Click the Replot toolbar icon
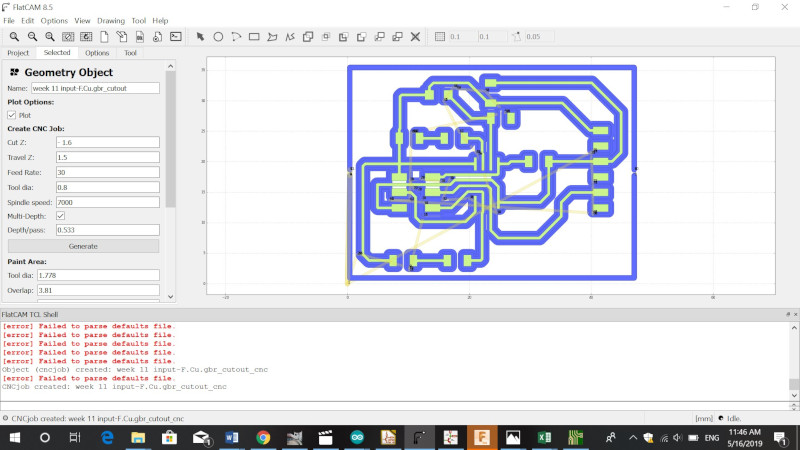This screenshot has width=800, height=450. [86, 37]
